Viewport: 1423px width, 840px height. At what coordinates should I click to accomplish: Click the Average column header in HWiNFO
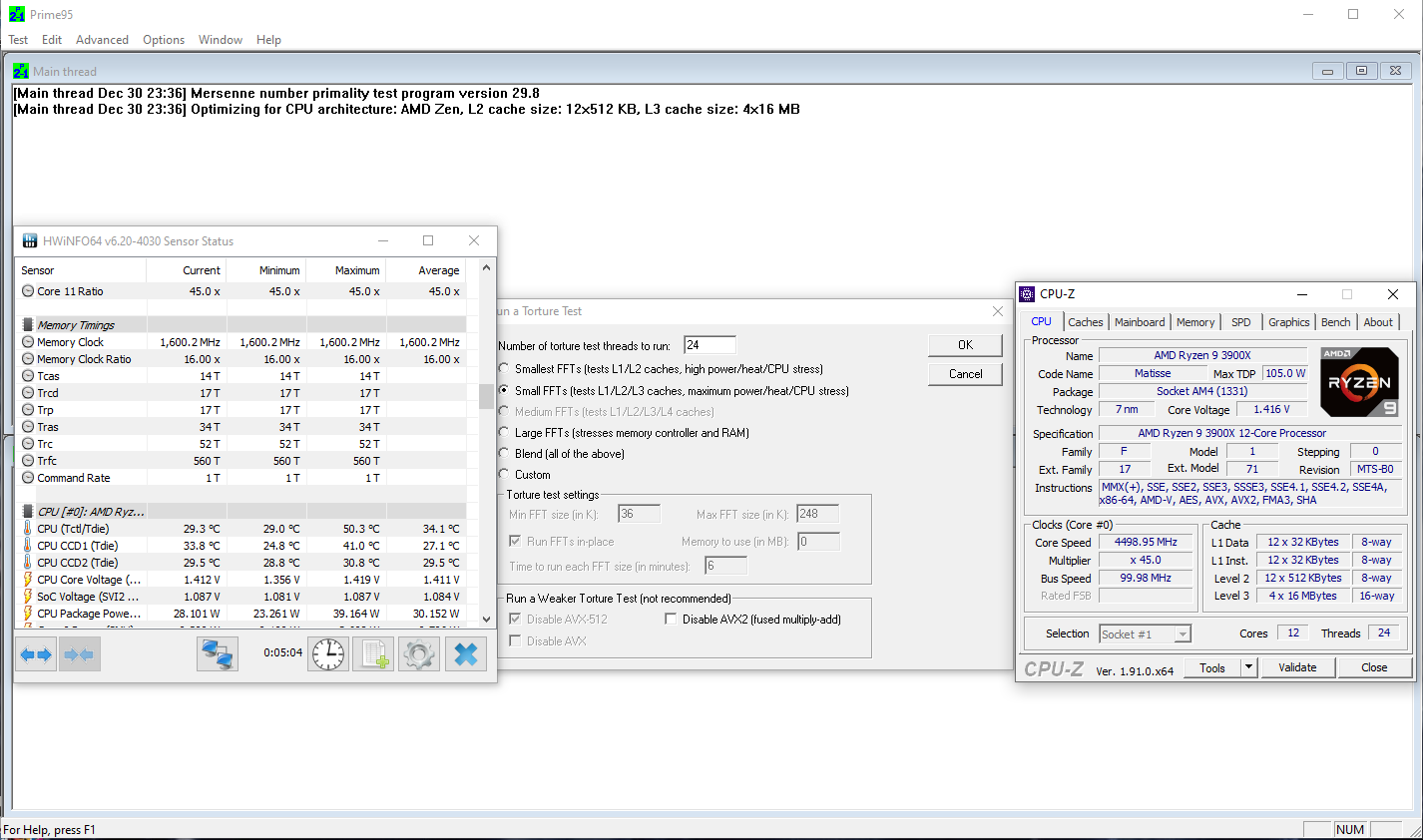point(425,269)
